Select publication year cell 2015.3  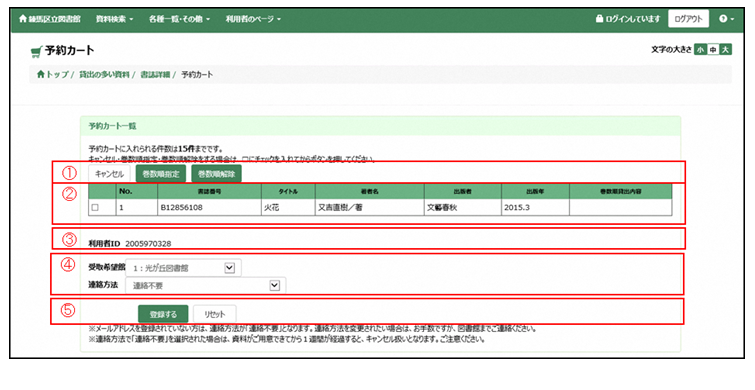pos(535,208)
